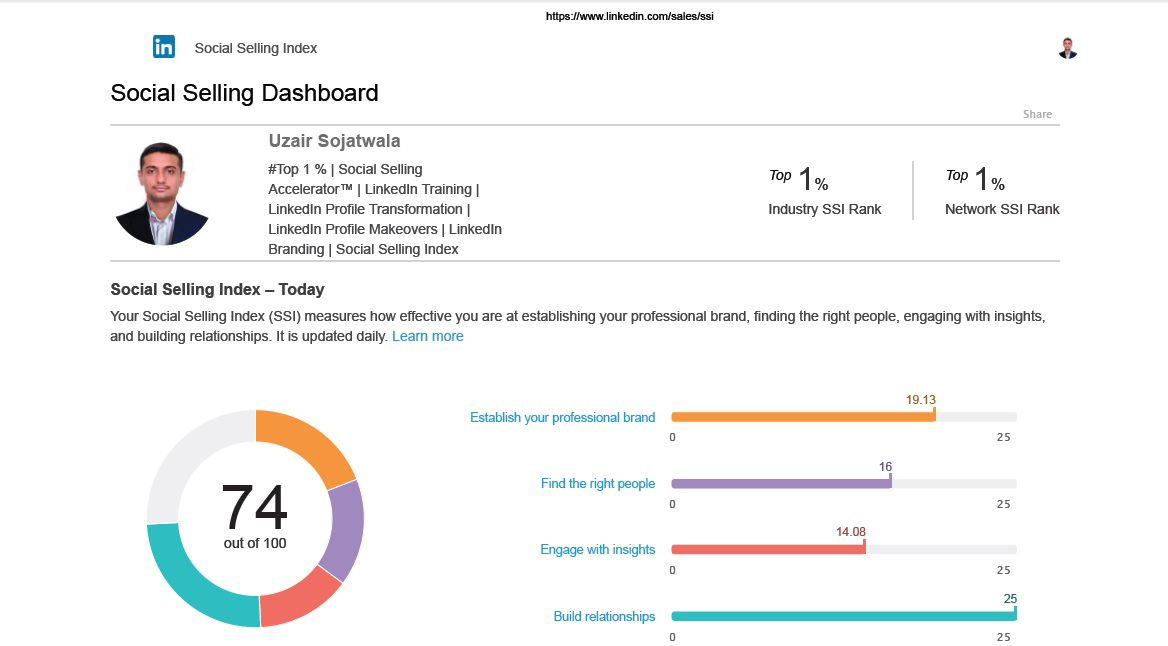The width and height of the screenshot is (1168, 646).
Task: Click the purple progress bar showing 16
Action: click(x=780, y=483)
